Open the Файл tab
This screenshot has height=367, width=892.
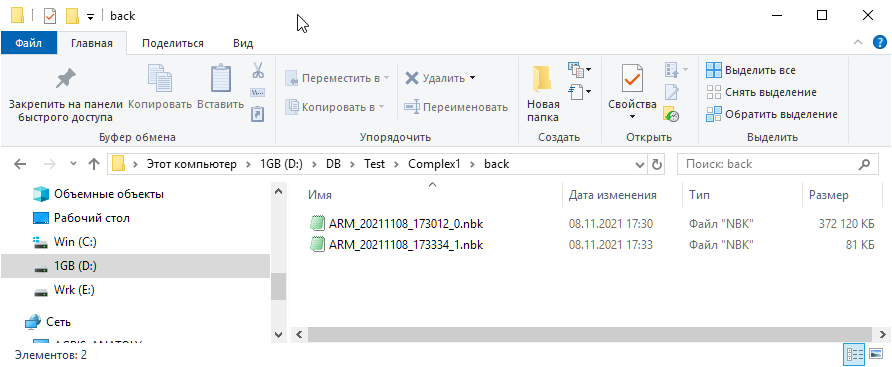point(28,43)
